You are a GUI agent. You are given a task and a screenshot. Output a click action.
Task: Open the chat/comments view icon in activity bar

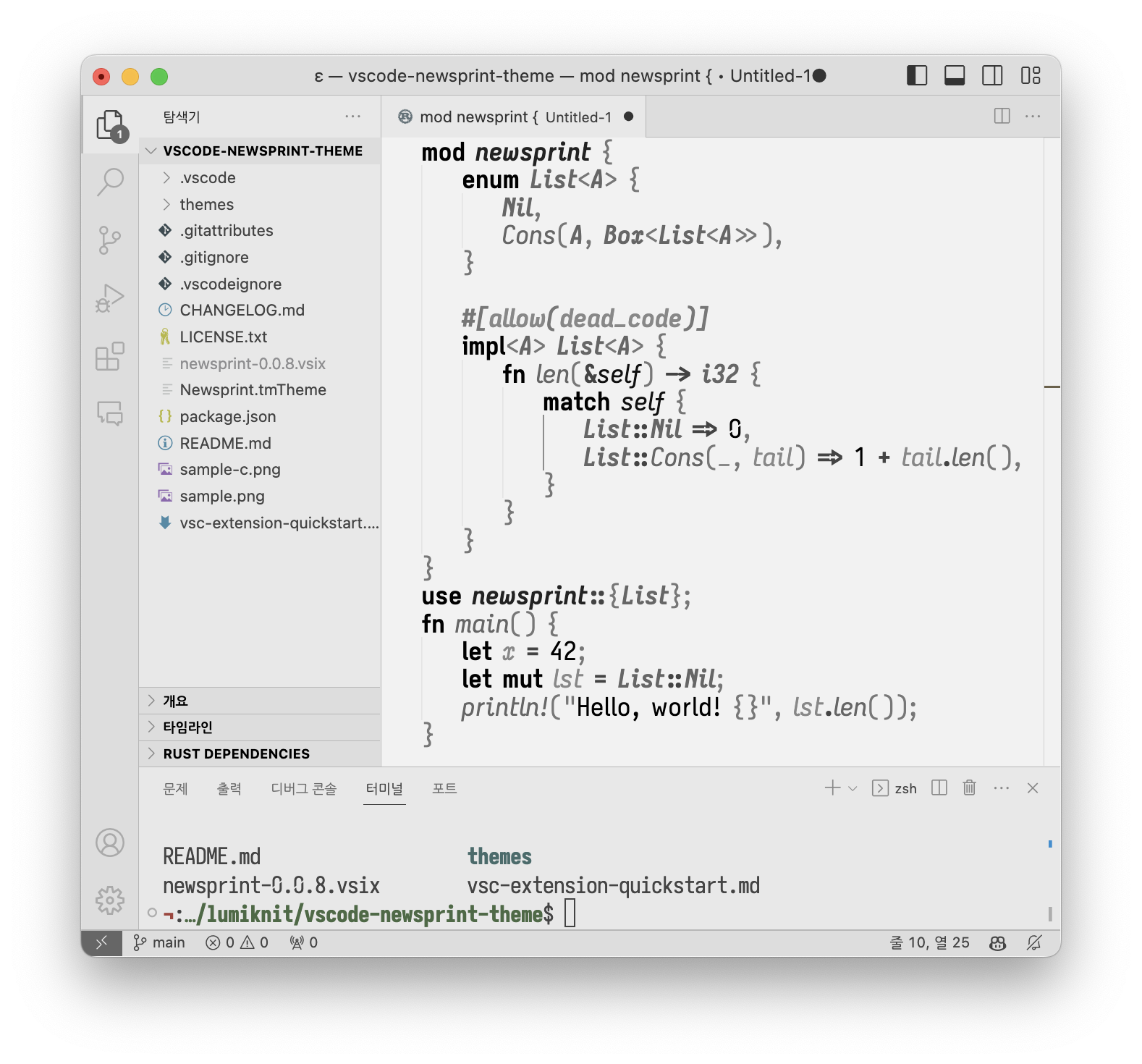click(x=110, y=413)
